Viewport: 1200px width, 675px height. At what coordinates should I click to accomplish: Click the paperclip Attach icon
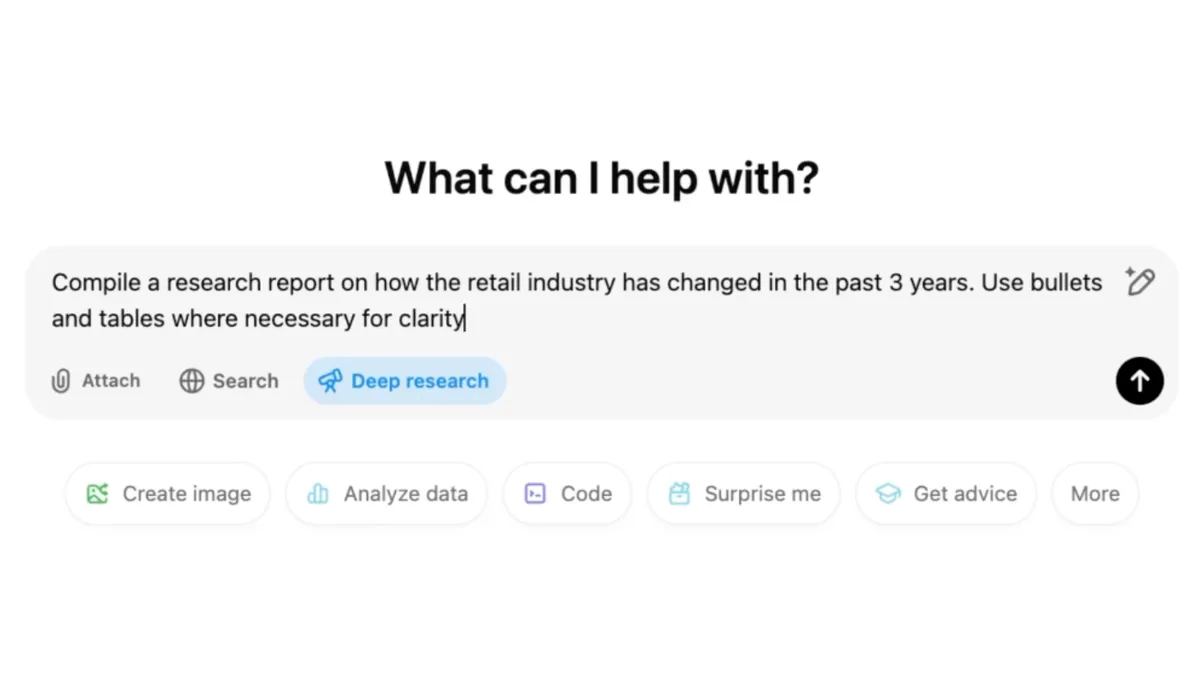click(61, 381)
